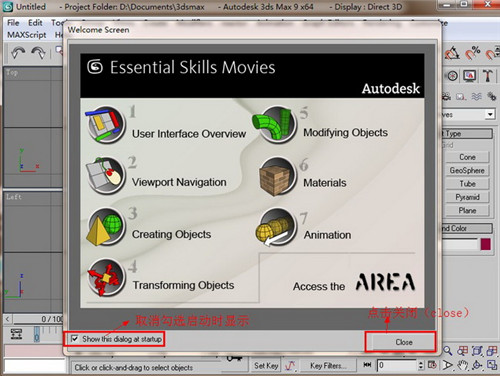Image resolution: width=500 pixels, height=376 pixels.
Task: Click the Undo arrow in toolbar
Action: click(18, 53)
